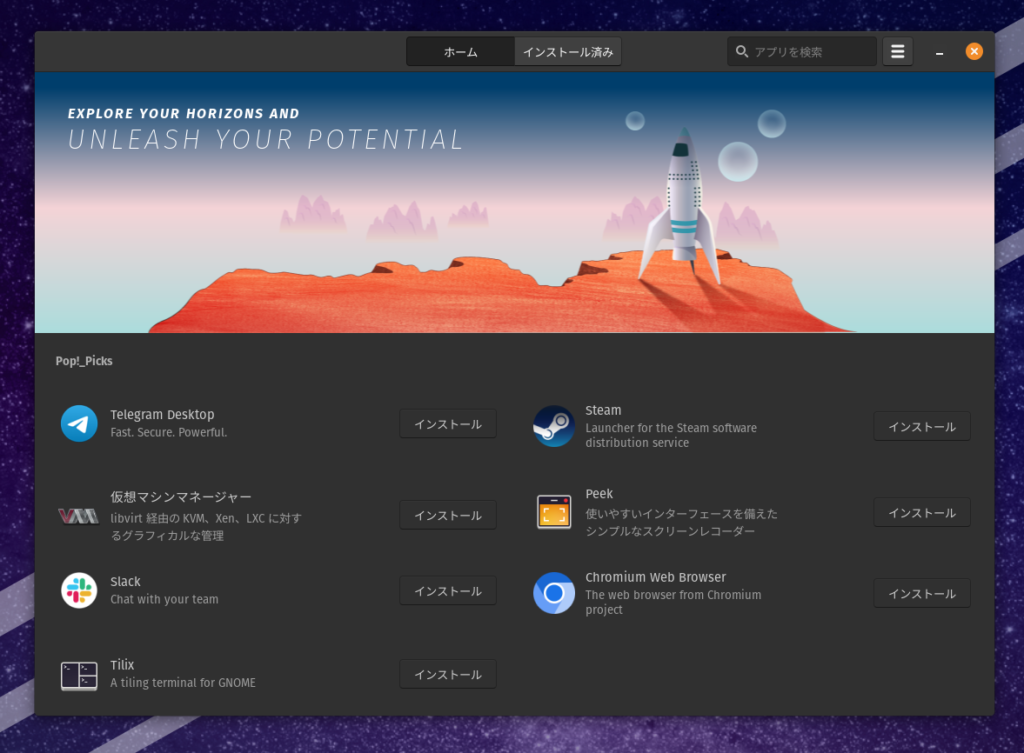Click the Steam app icon

[x=553, y=426]
